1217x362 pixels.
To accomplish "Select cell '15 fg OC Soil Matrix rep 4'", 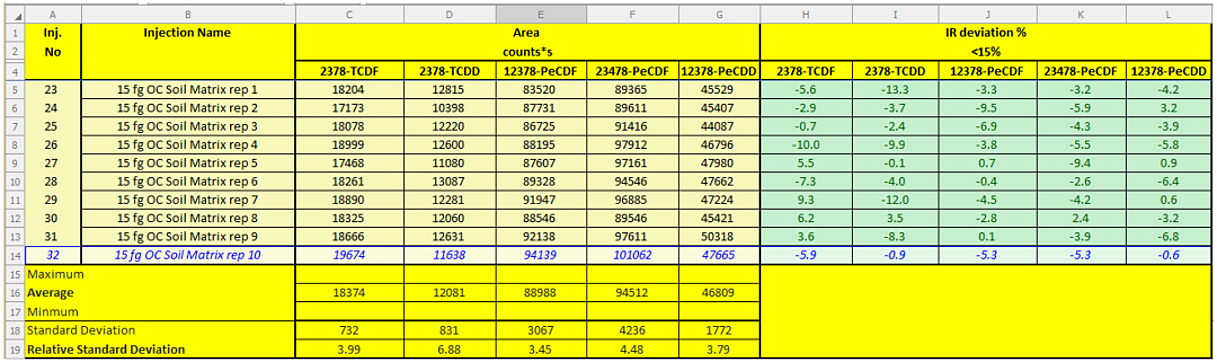I will click(x=187, y=144).
